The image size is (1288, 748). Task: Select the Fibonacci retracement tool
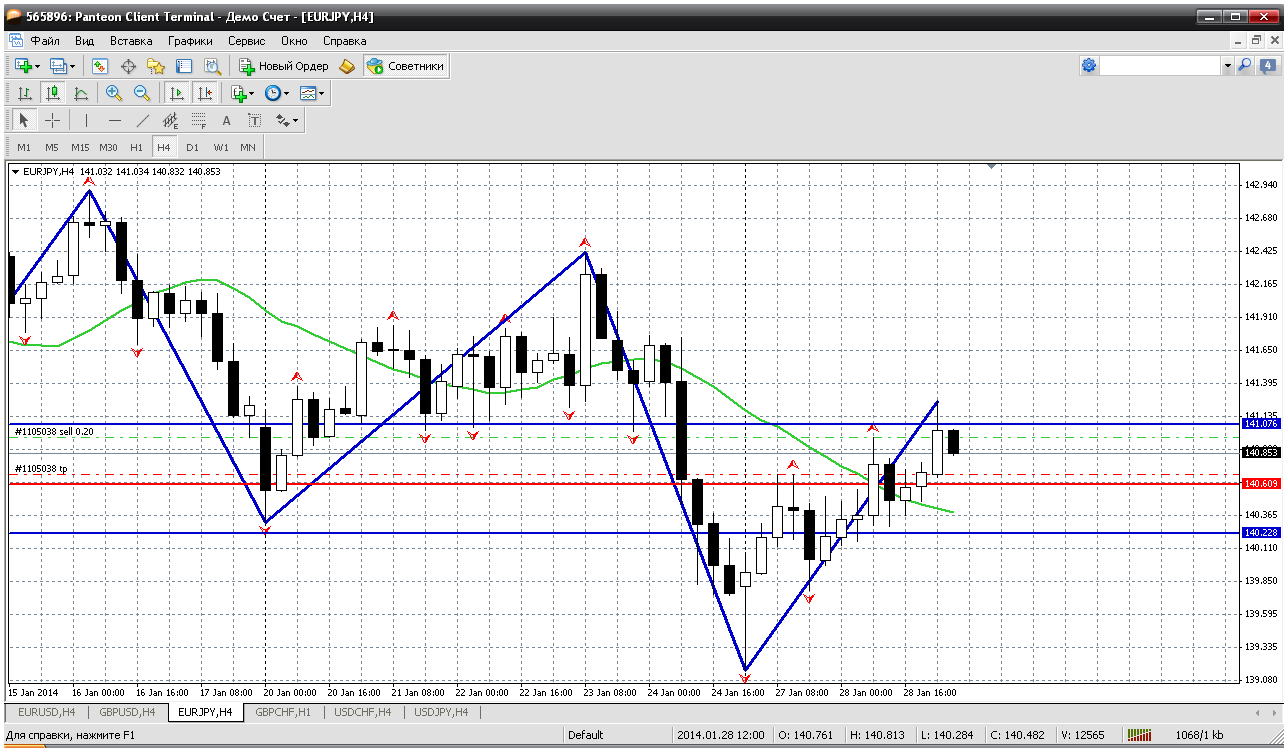(199, 120)
